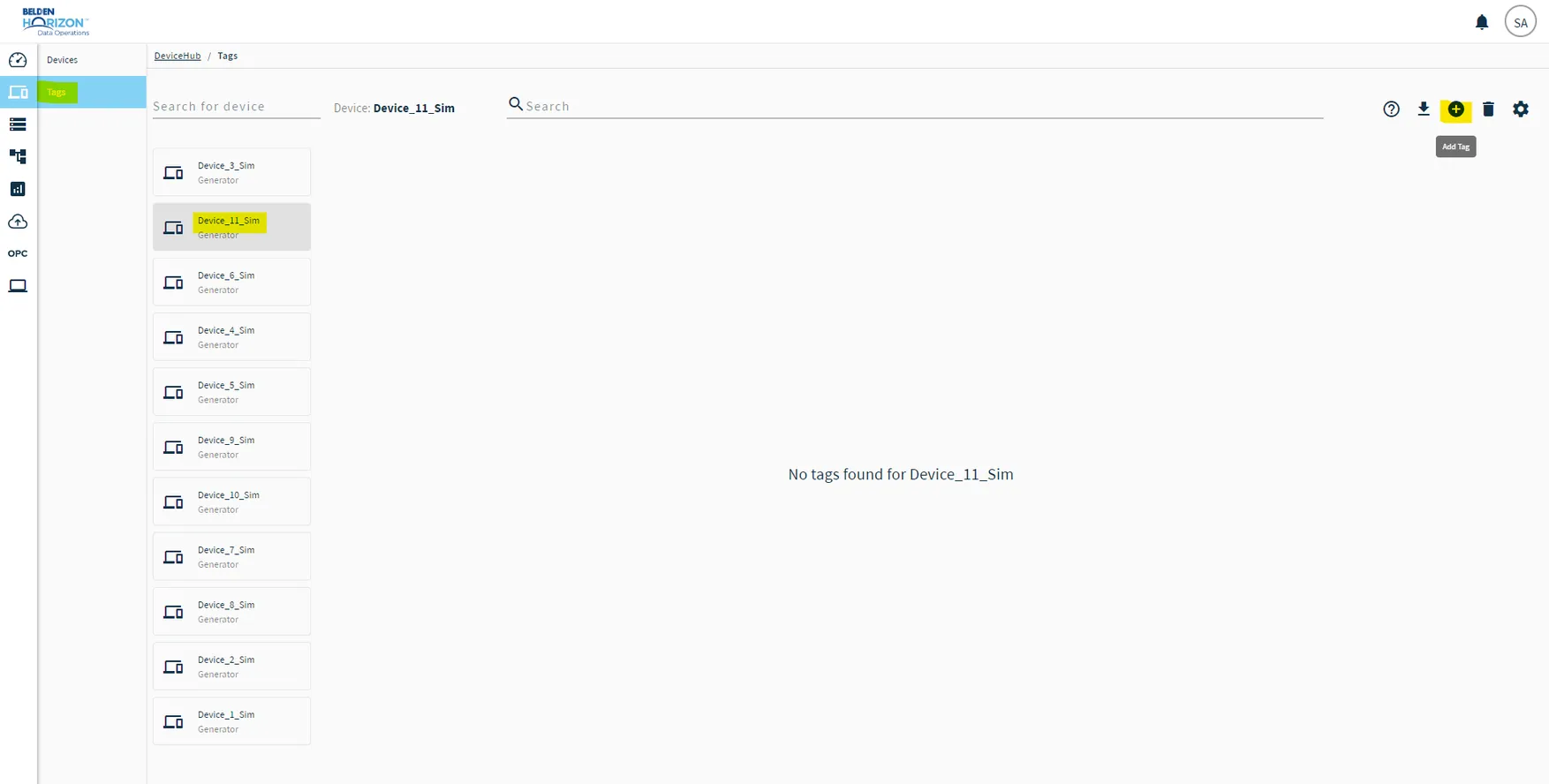Click the device icon of Device_3_Sim

click(174, 173)
